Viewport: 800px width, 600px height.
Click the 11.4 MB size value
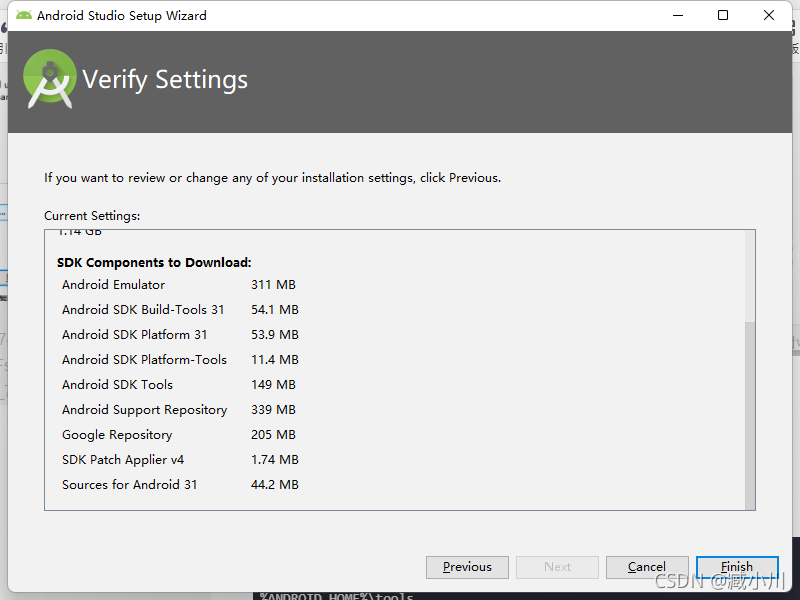274,360
